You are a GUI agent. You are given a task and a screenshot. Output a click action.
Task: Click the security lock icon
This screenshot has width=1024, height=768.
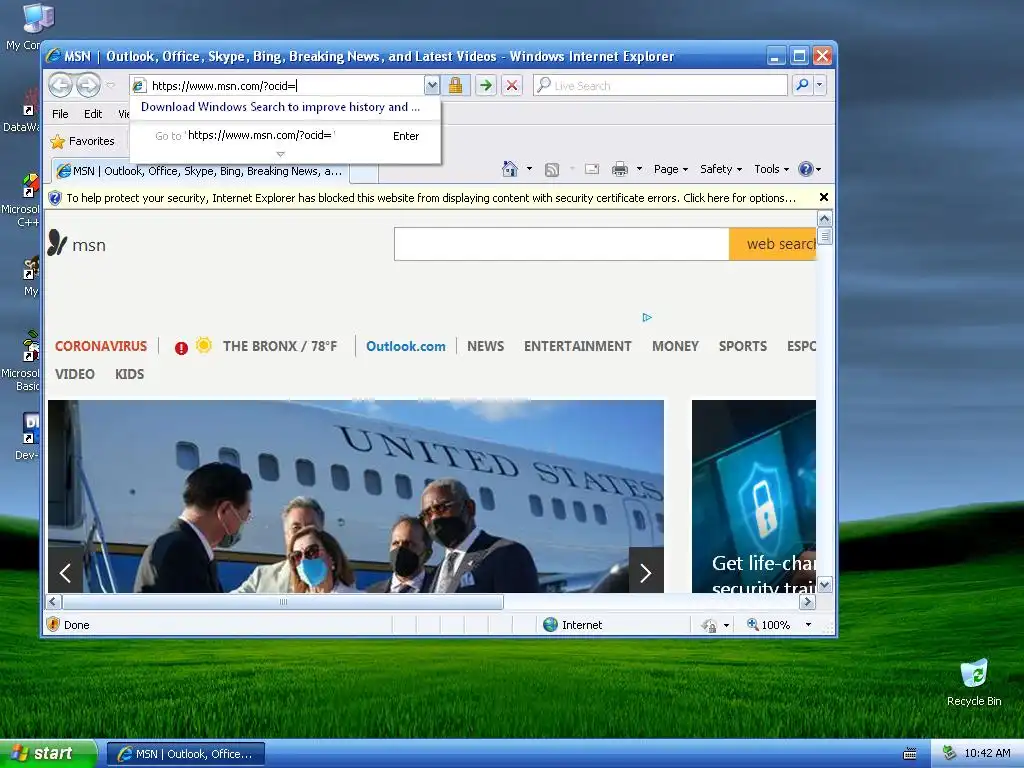tap(455, 86)
